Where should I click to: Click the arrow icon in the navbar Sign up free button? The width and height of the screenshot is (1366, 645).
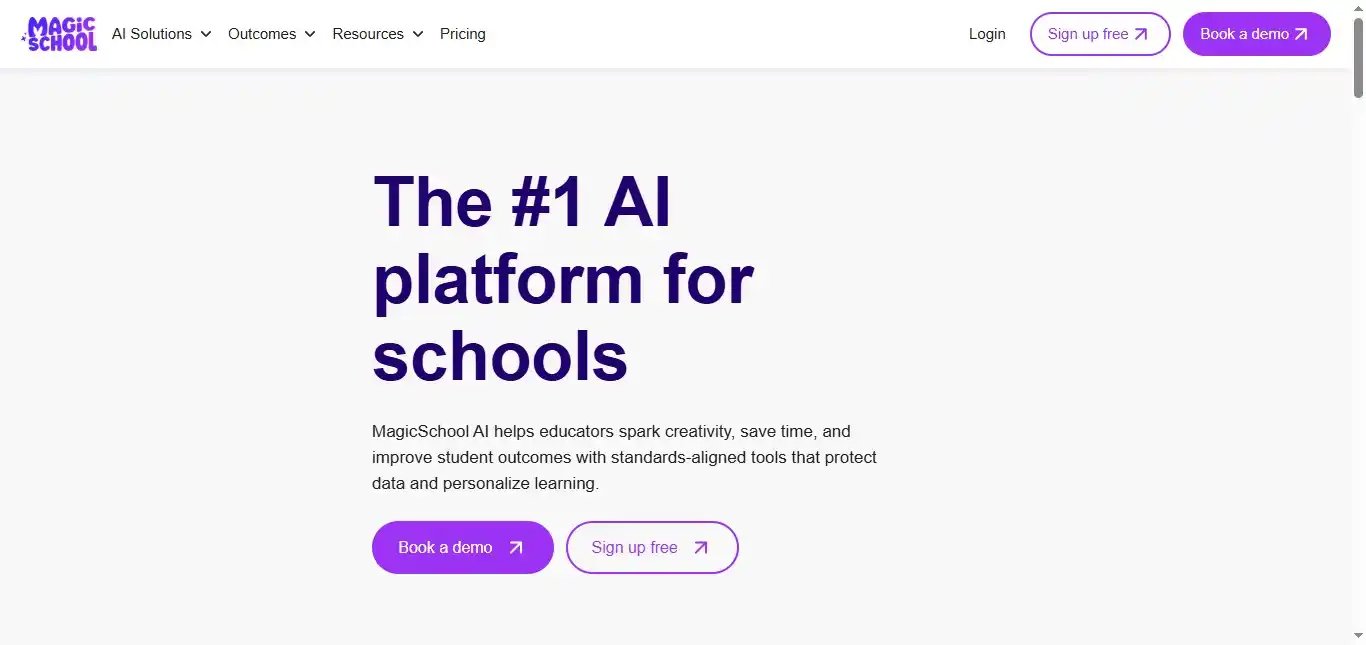(x=1141, y=34)
